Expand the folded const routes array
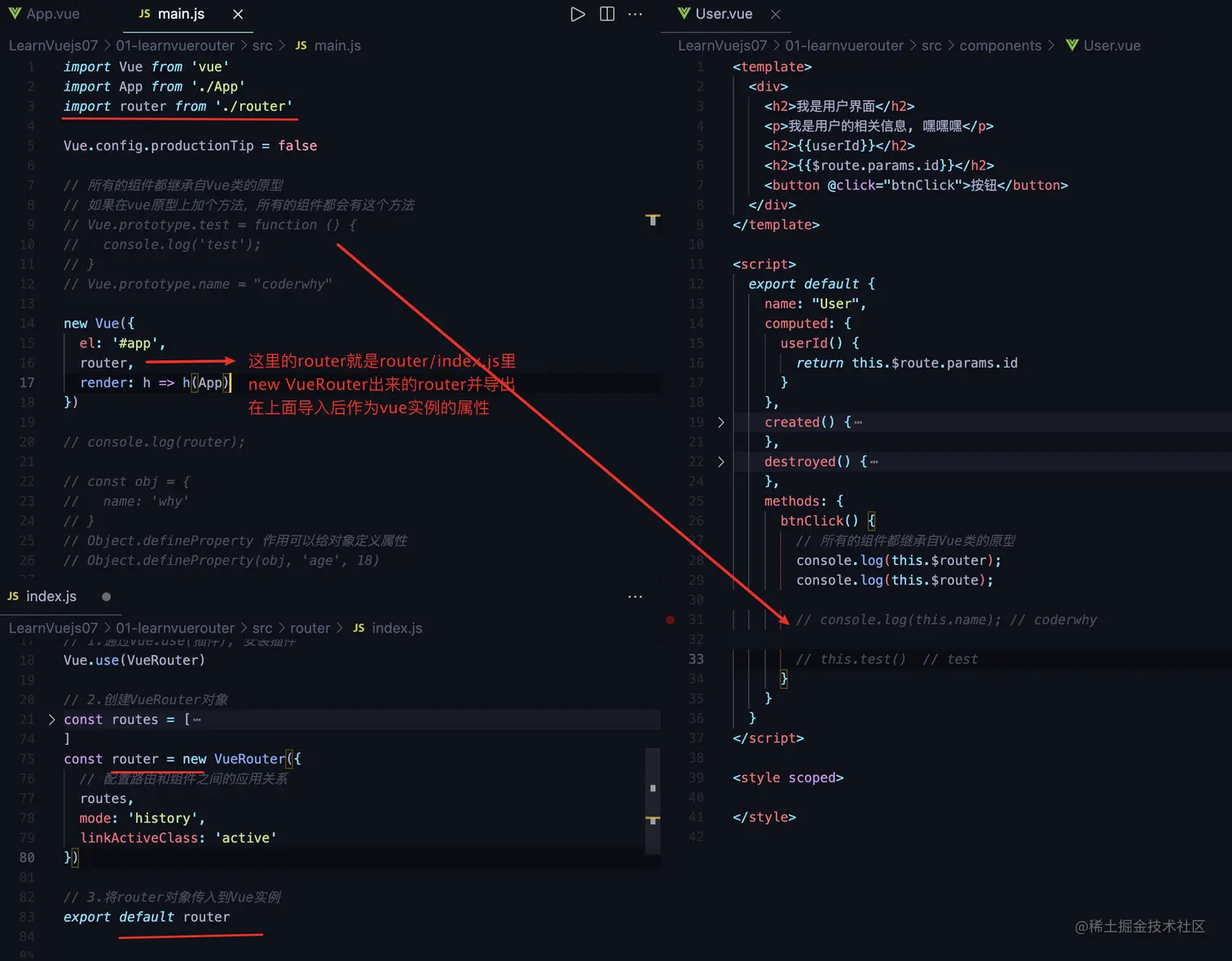This screenshot has height=961, width=1232. point(51,719)
